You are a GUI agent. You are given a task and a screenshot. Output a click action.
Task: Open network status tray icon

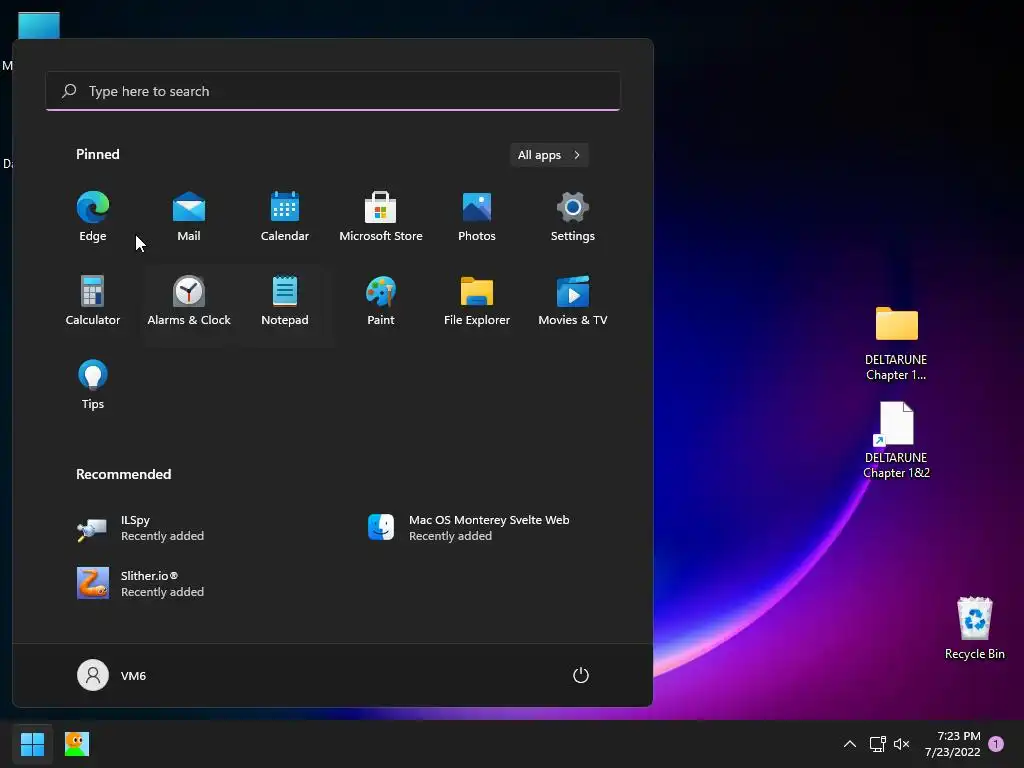tap(877, 744)
